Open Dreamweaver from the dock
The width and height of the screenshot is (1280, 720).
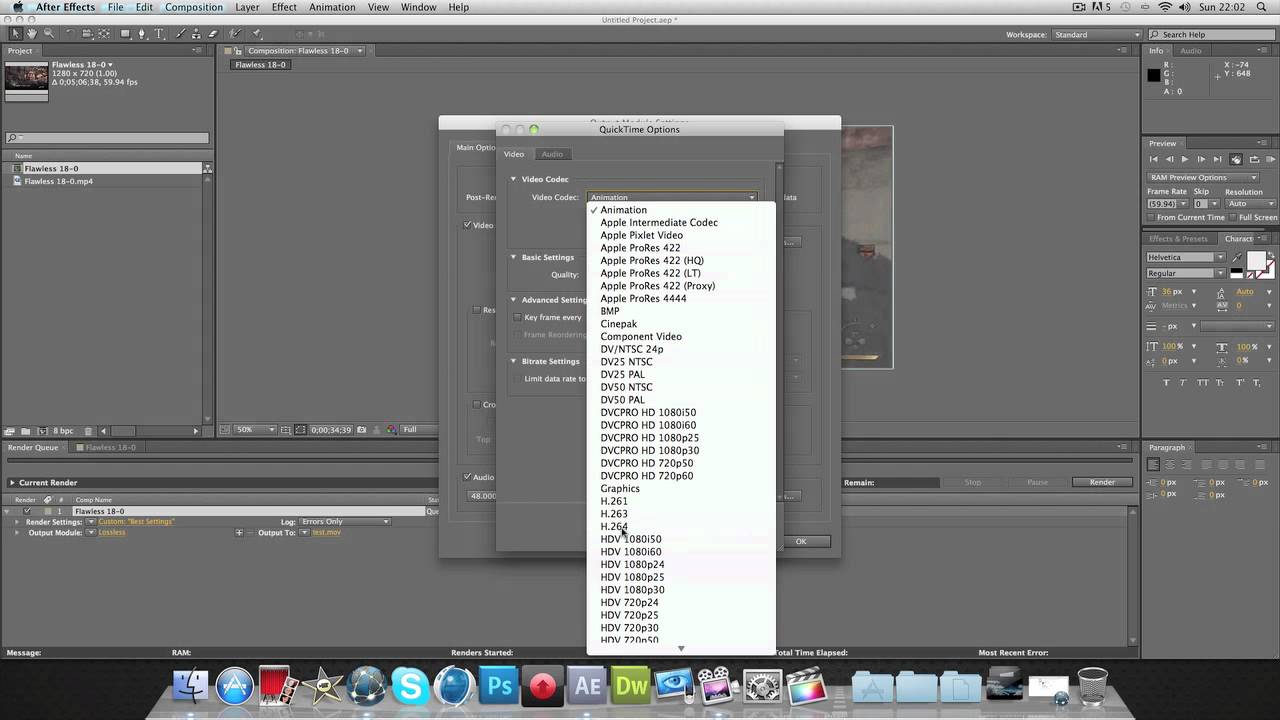[x=631, y=687]
